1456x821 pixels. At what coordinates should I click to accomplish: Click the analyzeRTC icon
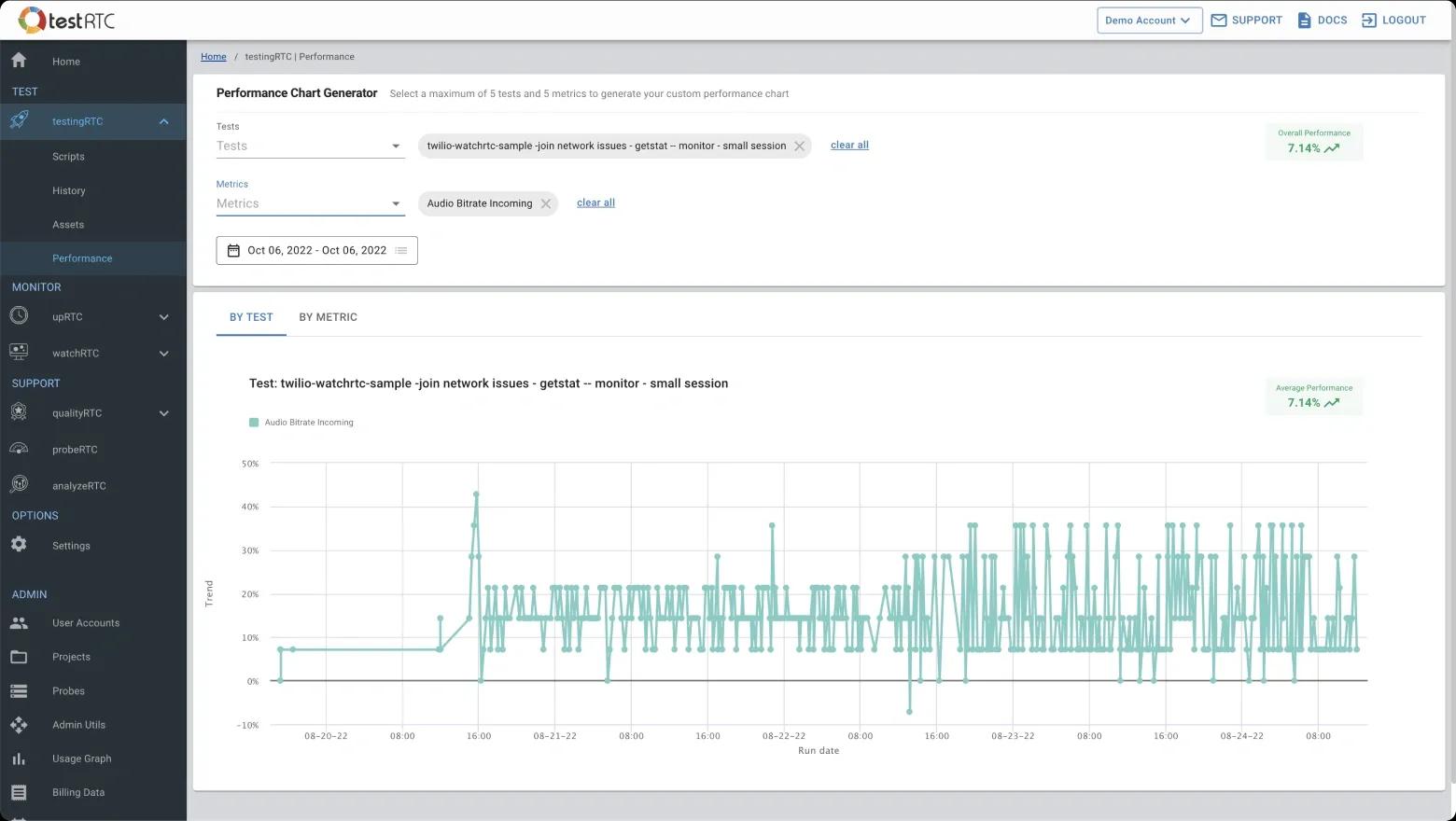(x=19, y=485)
